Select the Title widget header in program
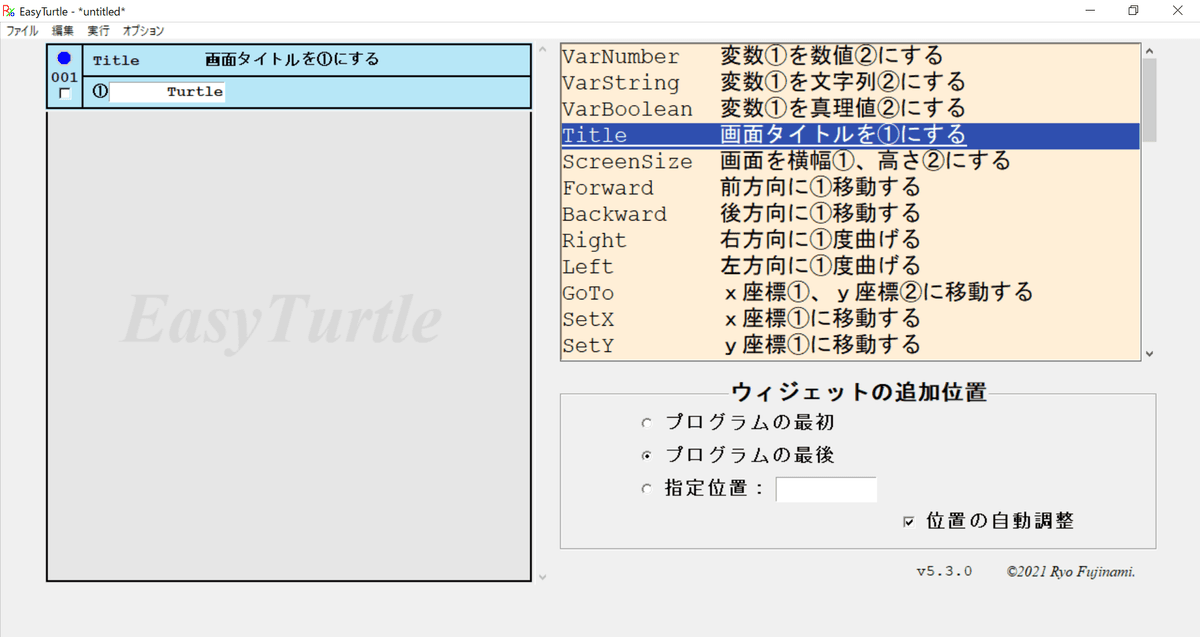Viewport: 1200px width, 637px height. point(306,60)
